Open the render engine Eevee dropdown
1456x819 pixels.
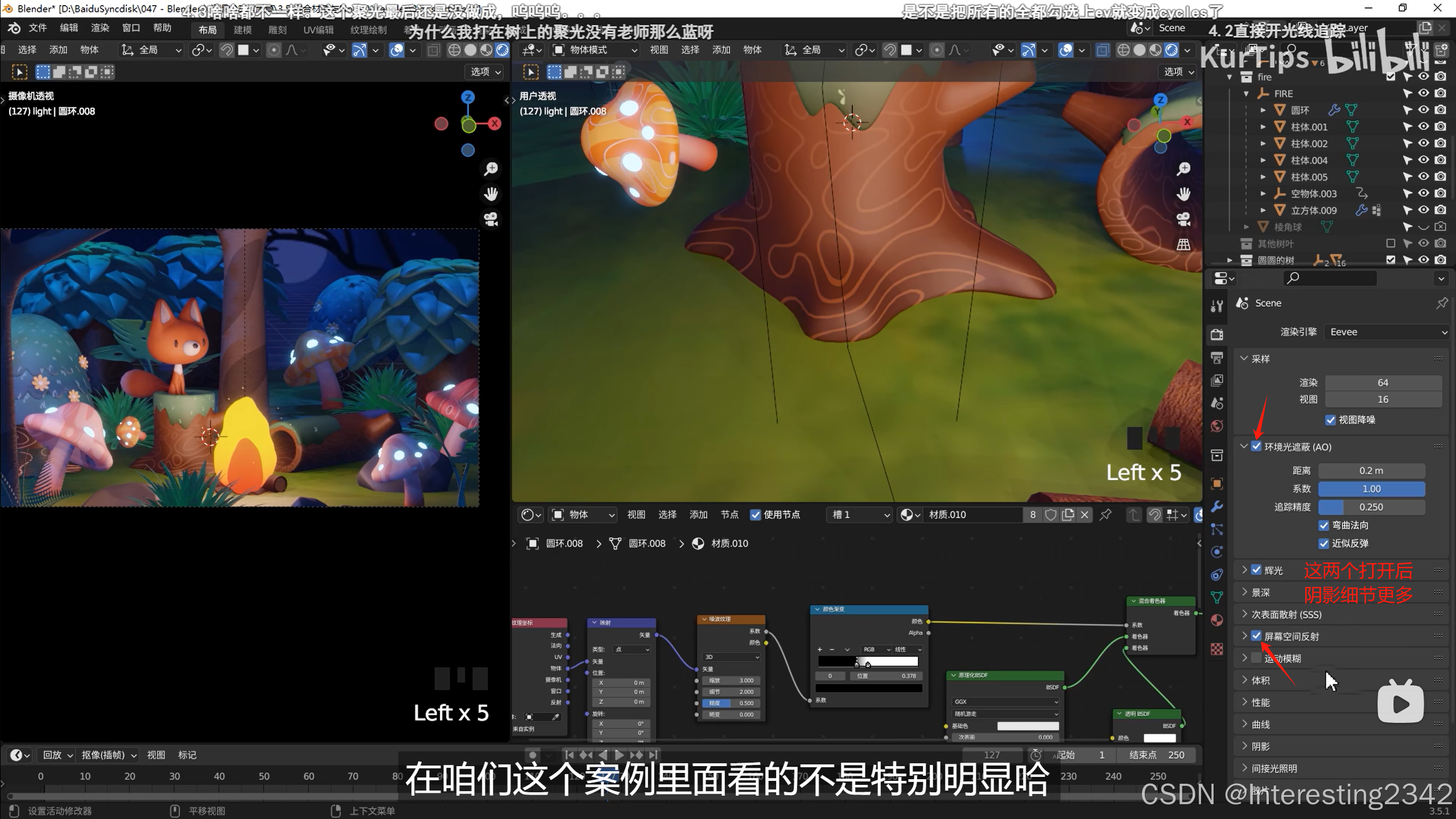pyautogui.click(x=1387, y=332)
